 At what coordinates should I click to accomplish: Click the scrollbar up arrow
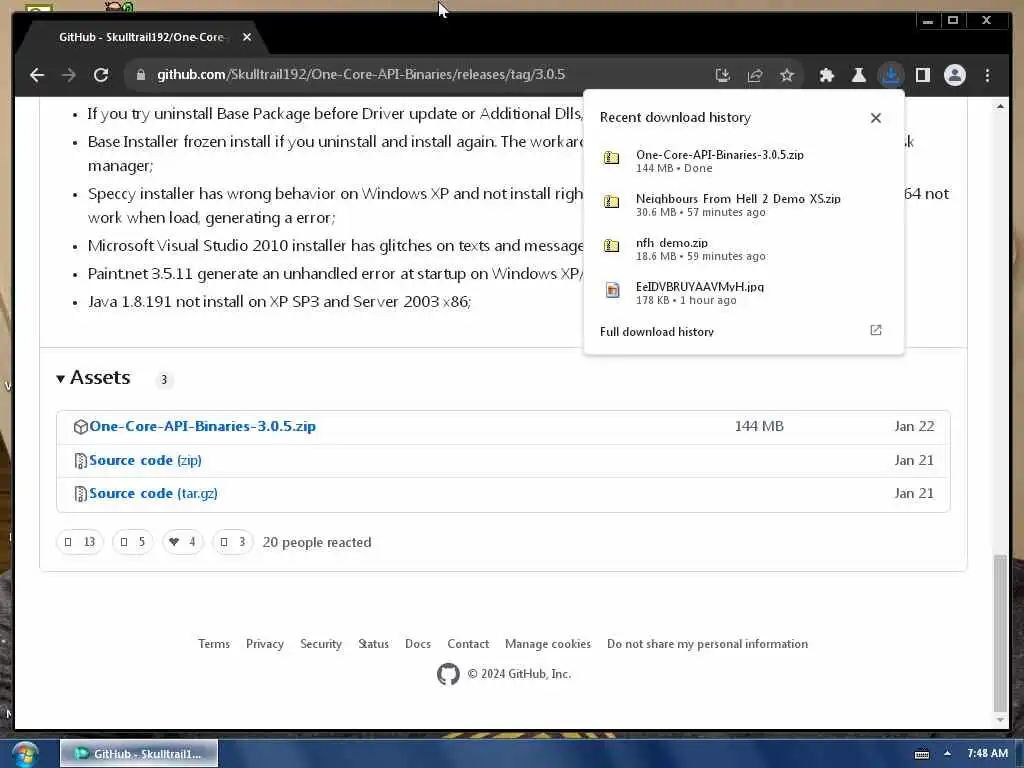click(x=1000, y=106)
